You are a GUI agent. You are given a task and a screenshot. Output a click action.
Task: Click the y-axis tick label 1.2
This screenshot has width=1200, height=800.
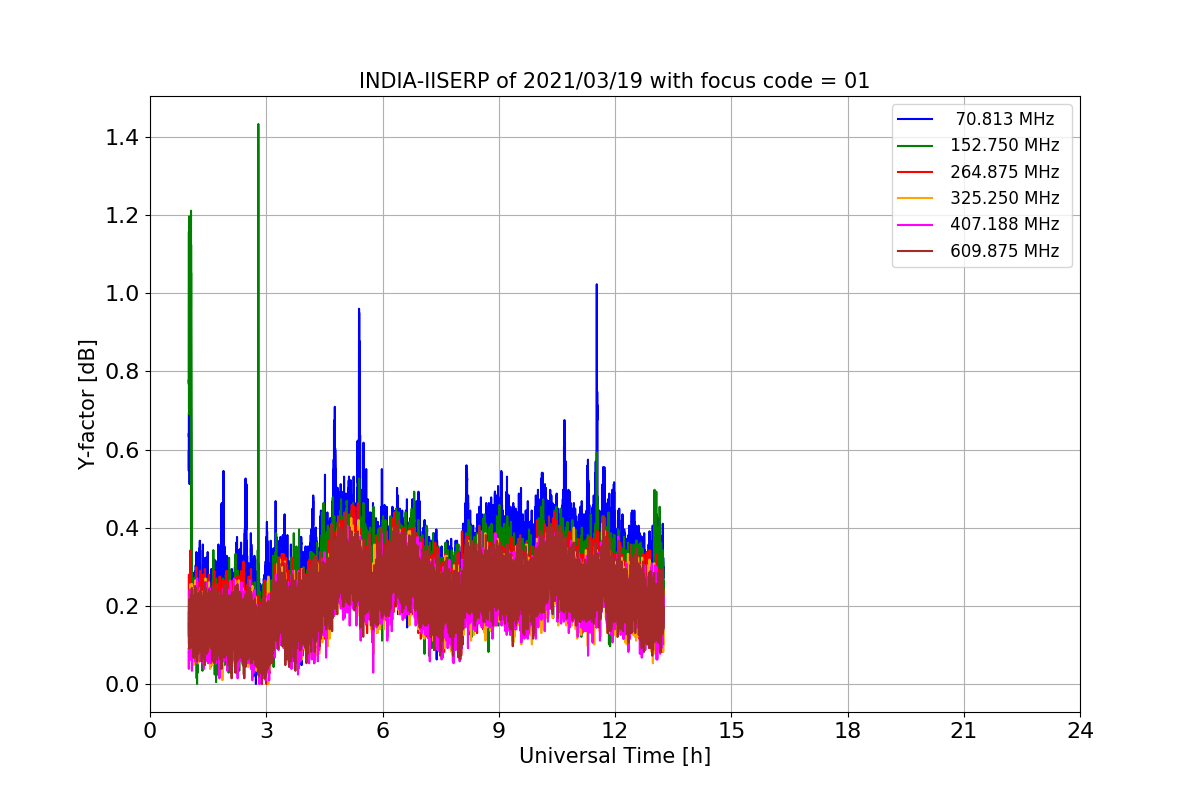click(x=122, y=216)
